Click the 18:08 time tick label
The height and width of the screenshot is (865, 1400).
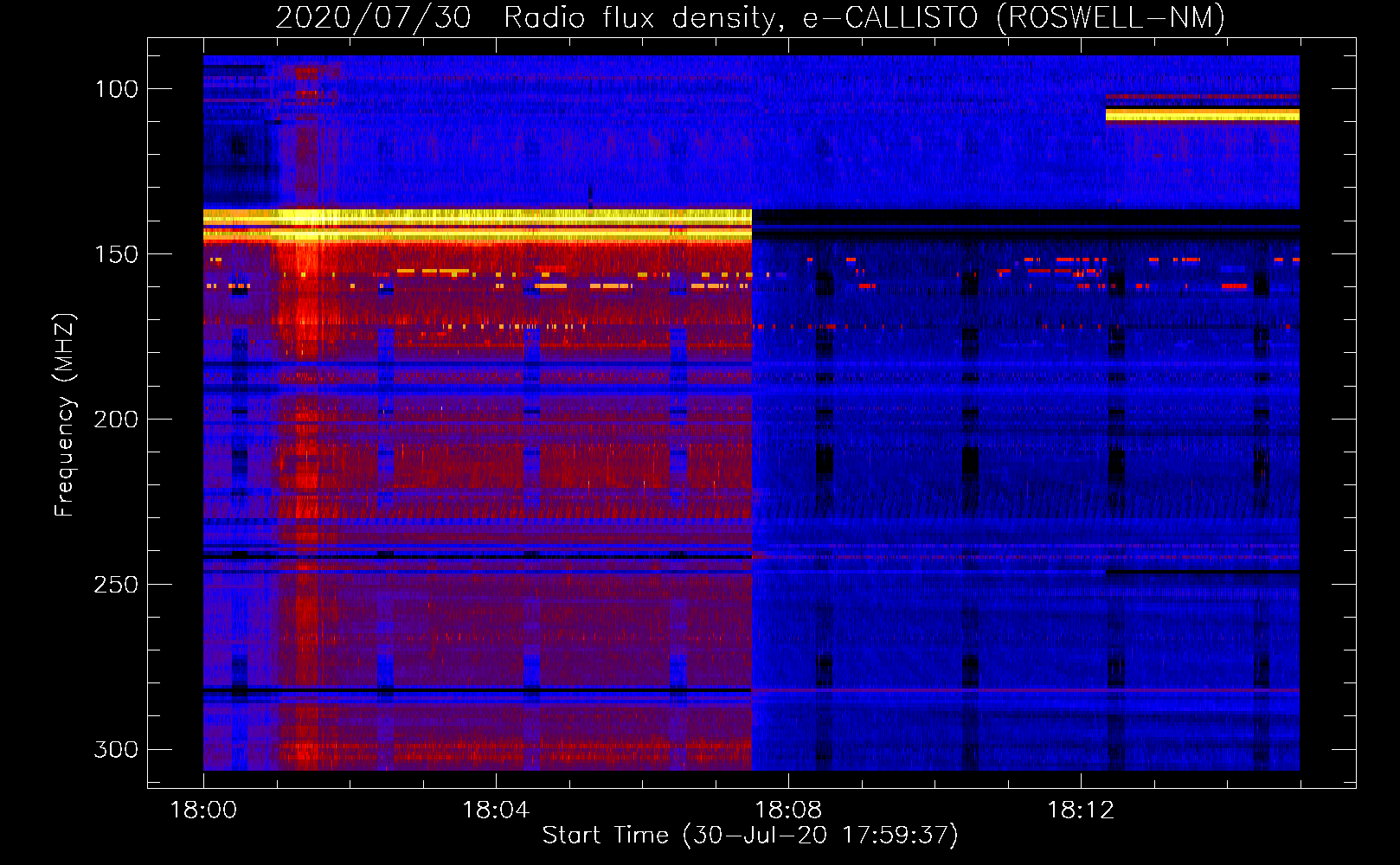(x=788, y=811)
